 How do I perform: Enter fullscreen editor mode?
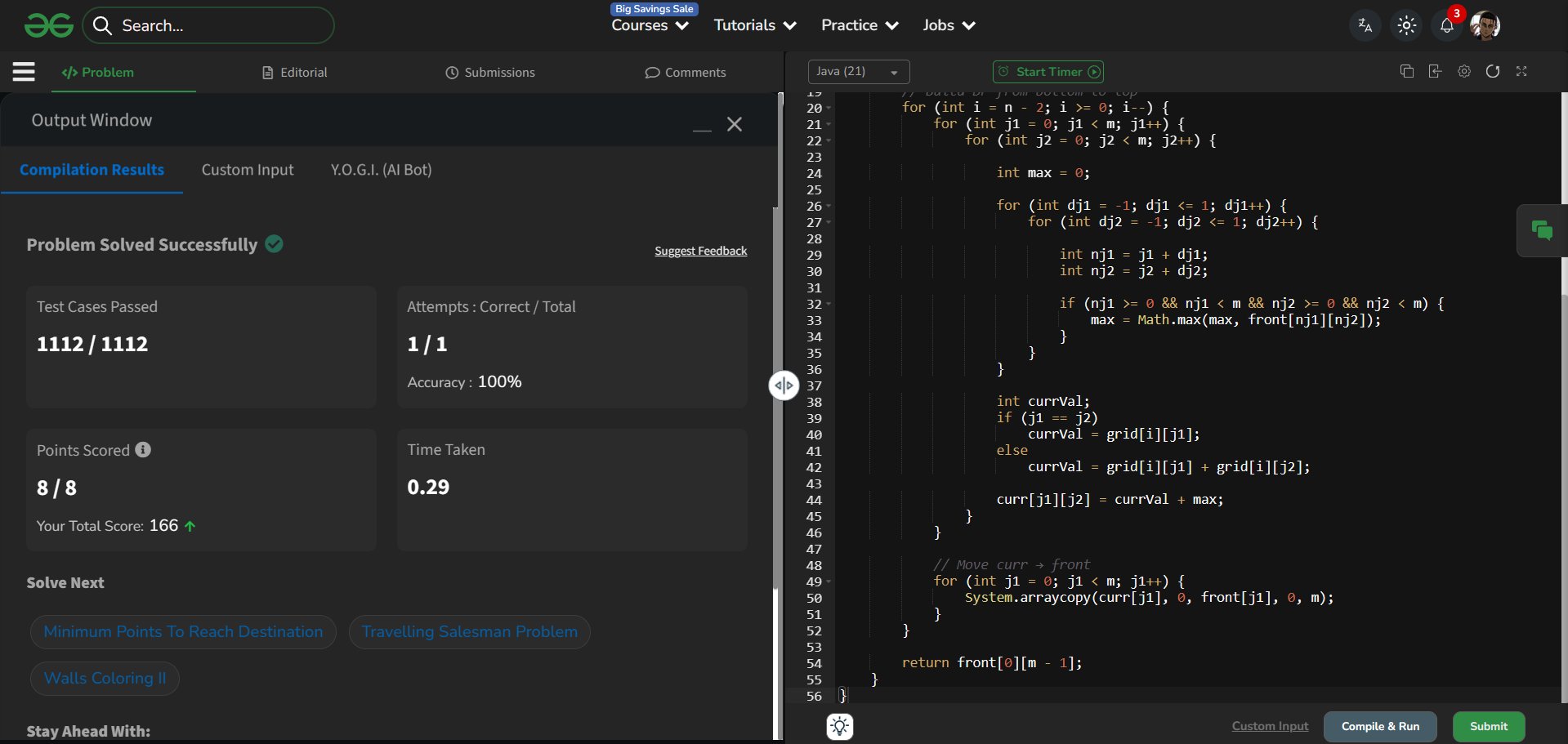pyautogui.click(x=1521, y=72)
